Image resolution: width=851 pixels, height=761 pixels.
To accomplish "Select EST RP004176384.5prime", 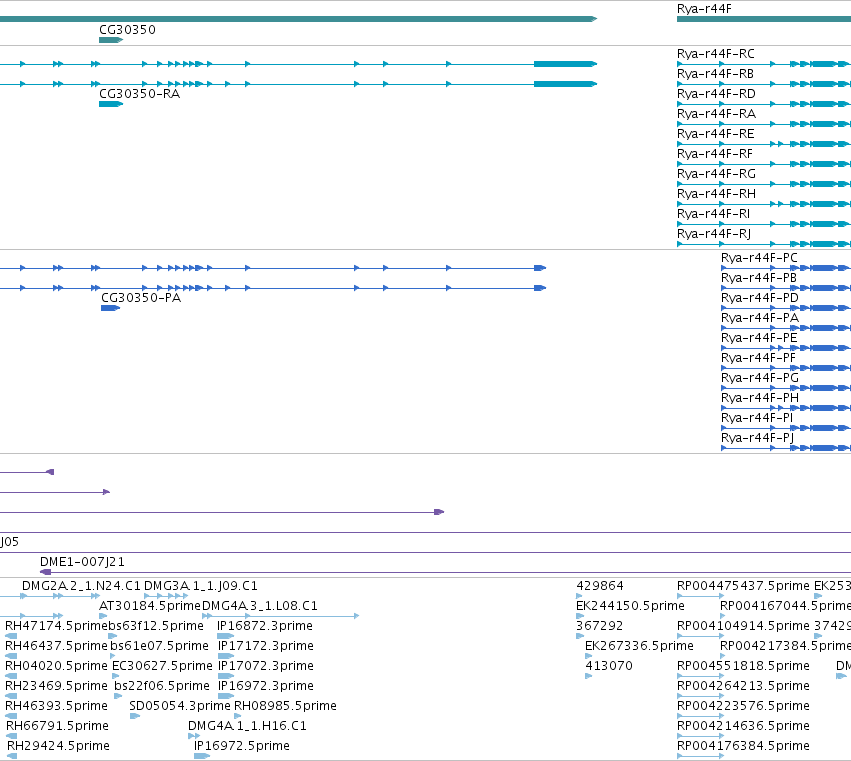I will pyautogui.click(x=743, y=746).
